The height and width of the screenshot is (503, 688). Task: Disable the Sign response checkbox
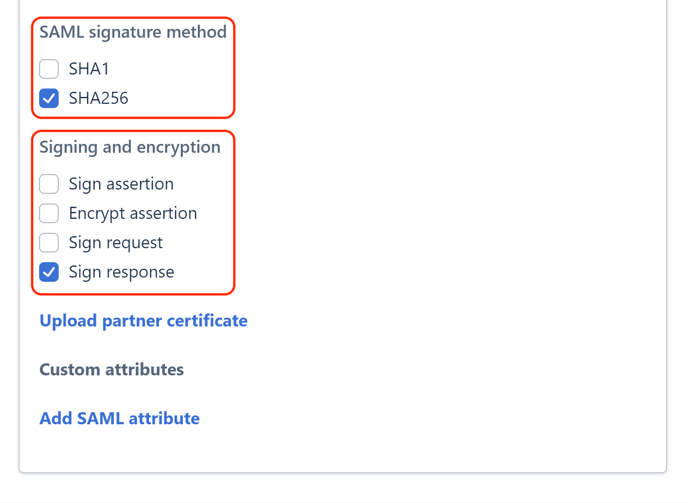49,272
